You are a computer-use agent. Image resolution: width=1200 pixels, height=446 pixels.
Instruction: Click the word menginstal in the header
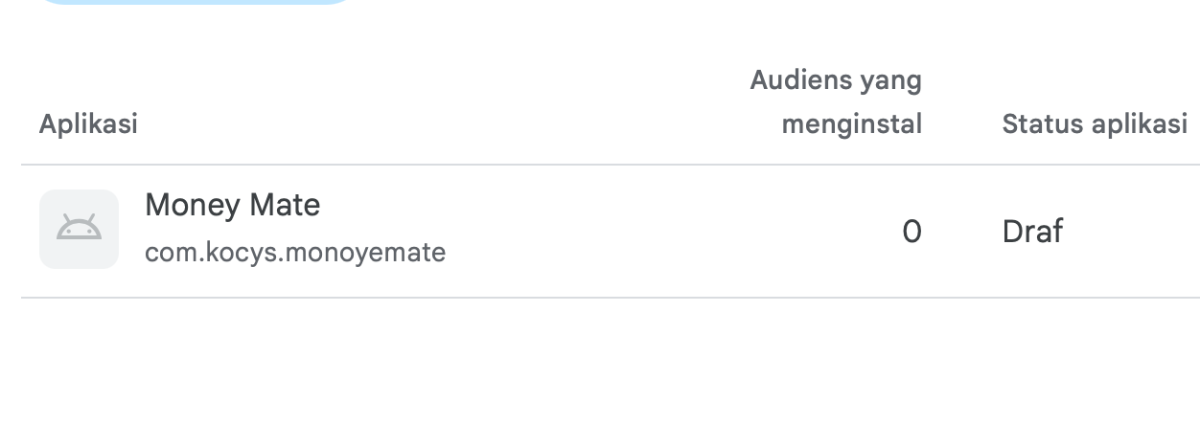click(x=866, y=126)
